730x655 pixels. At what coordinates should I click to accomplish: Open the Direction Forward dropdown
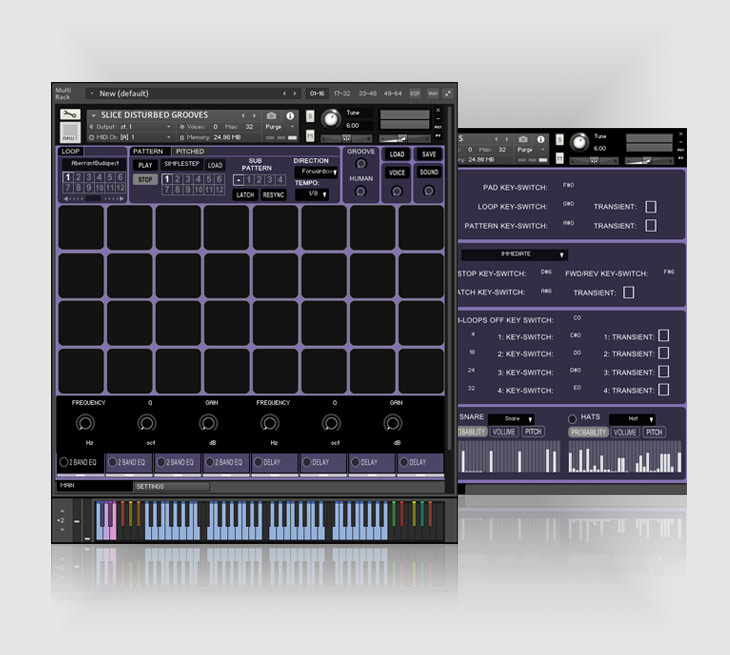tap(317, 172)
